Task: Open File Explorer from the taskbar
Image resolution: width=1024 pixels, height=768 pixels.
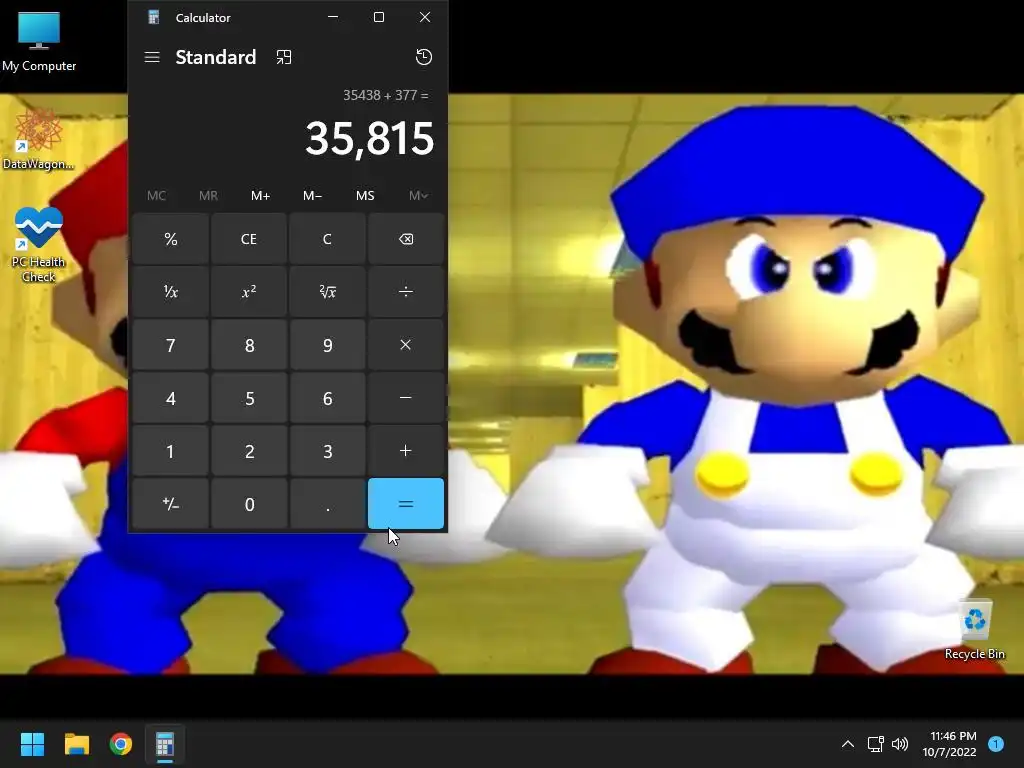Action: pyautogui.click(x=76, y=744)
